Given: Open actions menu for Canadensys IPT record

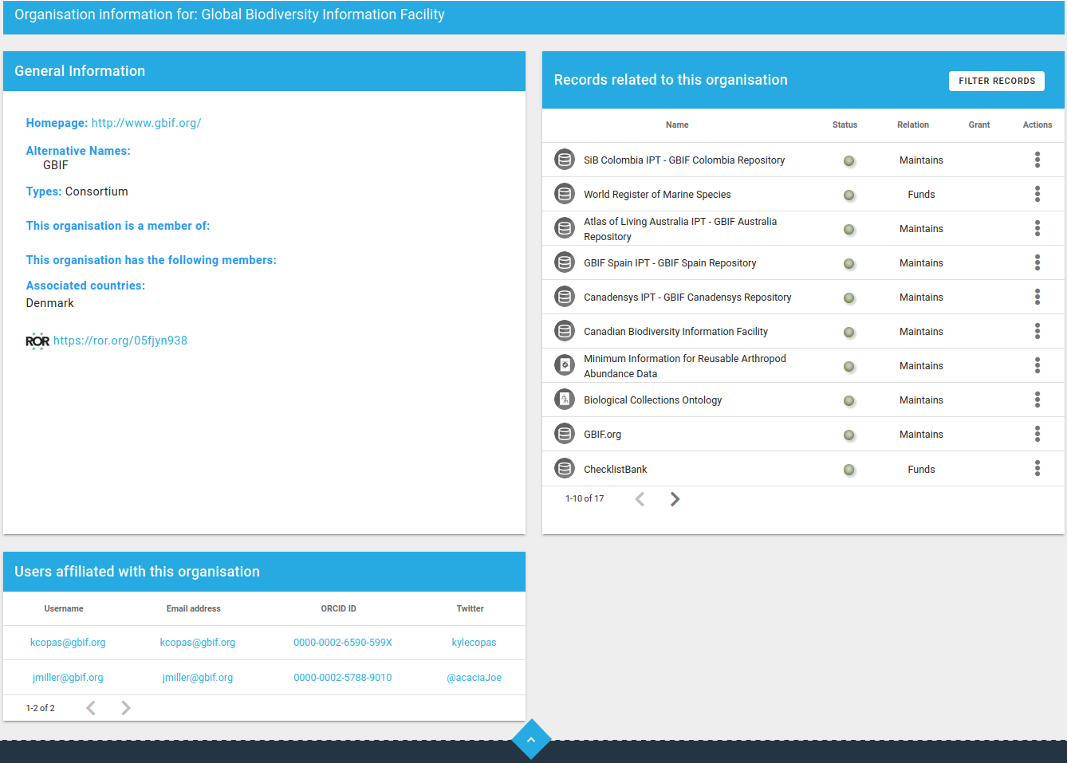Looking at the screenshot, I should 1037,297.
